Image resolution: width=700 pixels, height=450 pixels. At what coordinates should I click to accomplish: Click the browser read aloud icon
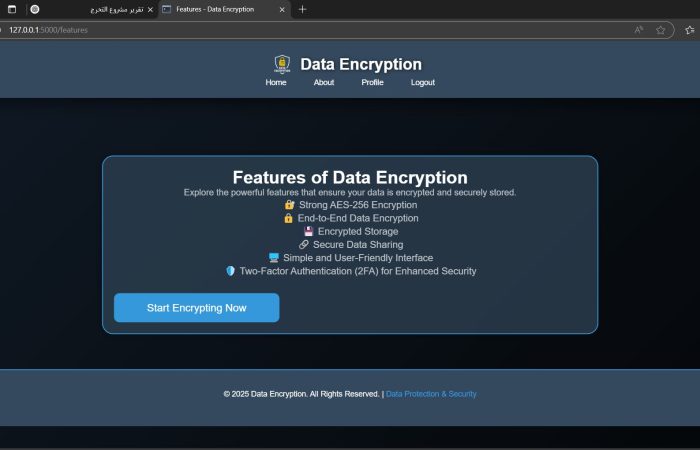[639, 30]
